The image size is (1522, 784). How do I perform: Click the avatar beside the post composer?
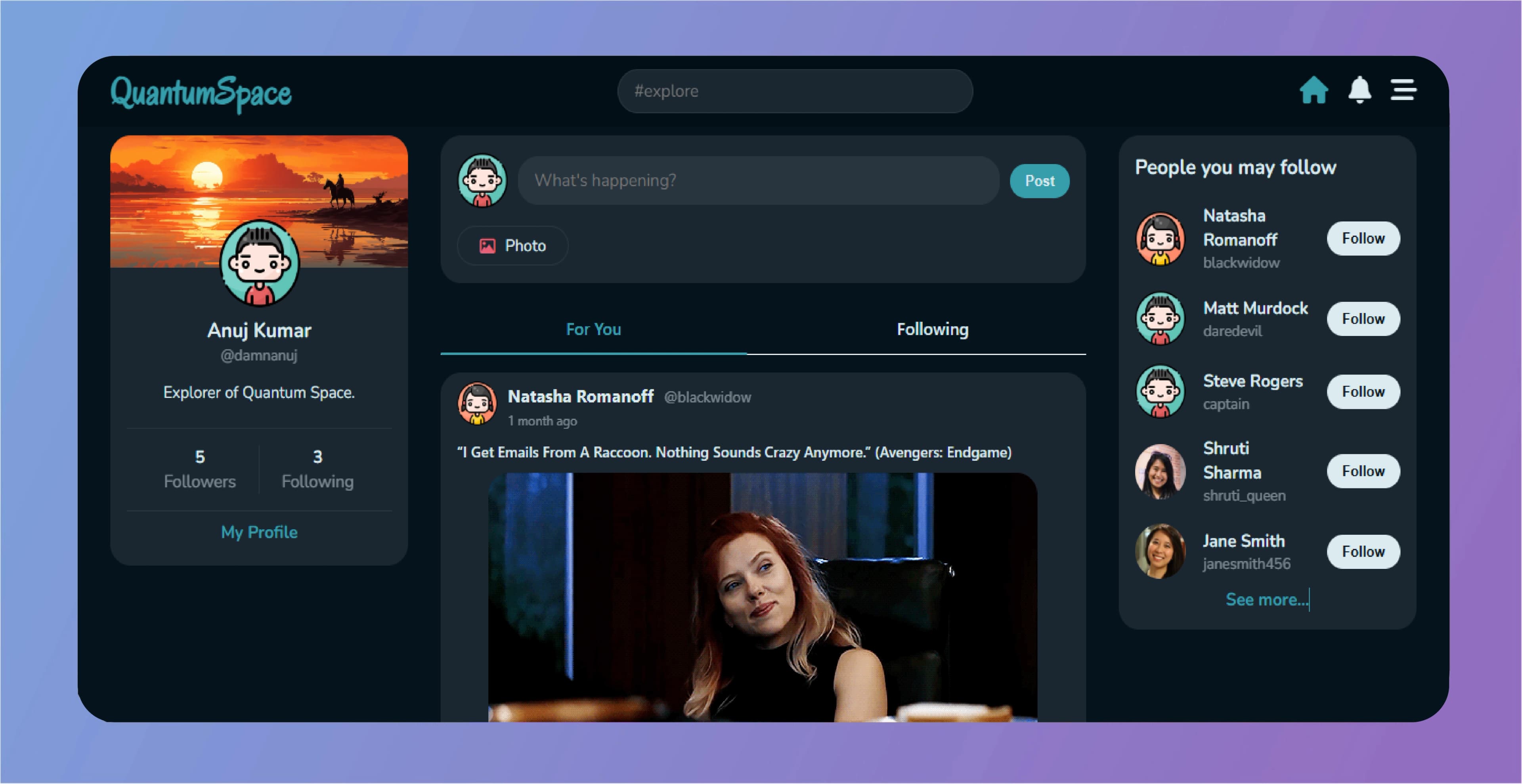tap(482, 181)
